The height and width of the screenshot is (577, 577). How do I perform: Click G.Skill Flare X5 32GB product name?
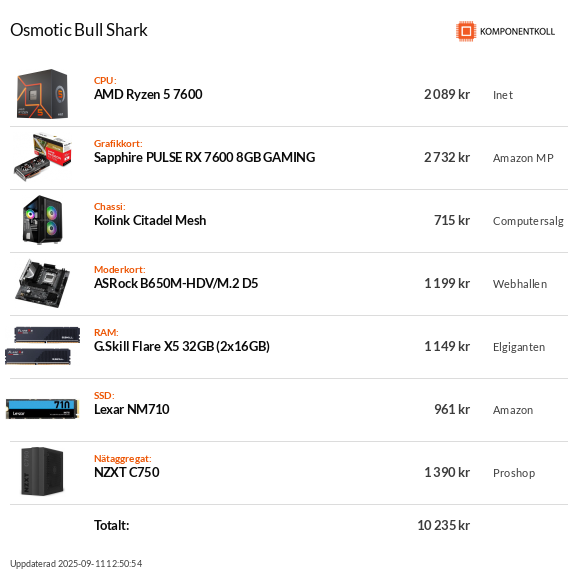[x=182, y=346]
